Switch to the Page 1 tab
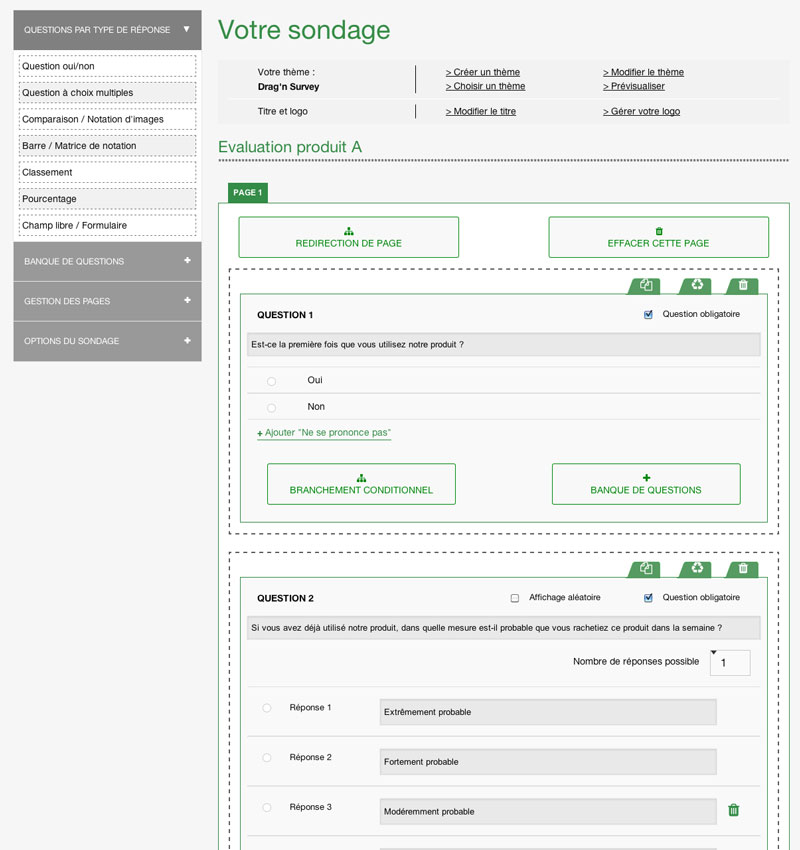 (247, 193)
